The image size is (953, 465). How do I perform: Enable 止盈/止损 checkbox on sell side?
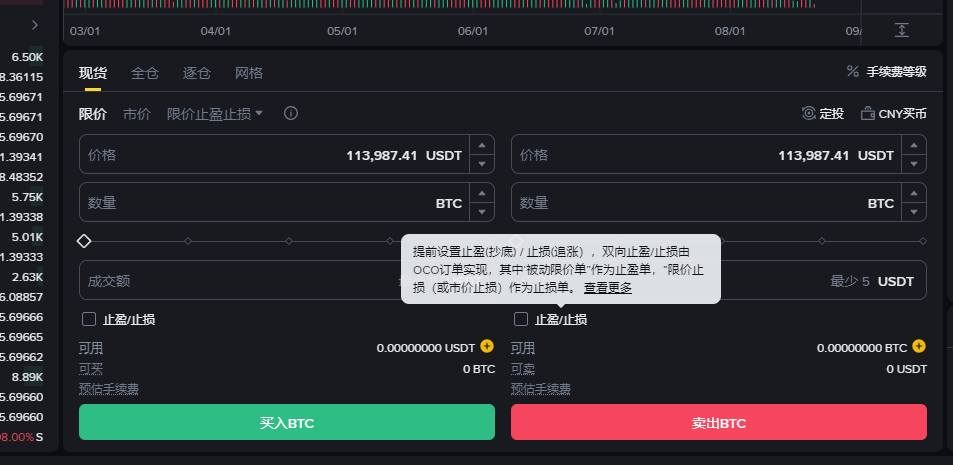tap(521, 319)
